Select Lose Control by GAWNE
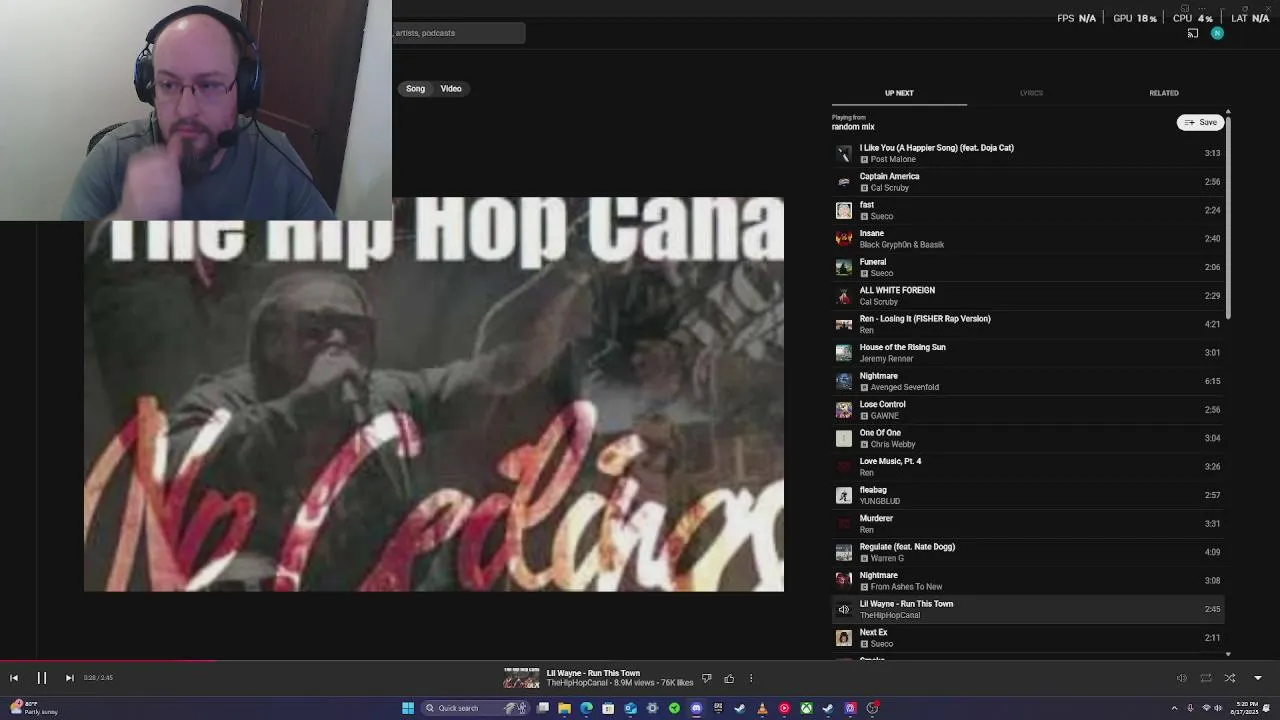The width and height of the screenshot is (1280, 720). [1027, 410]
